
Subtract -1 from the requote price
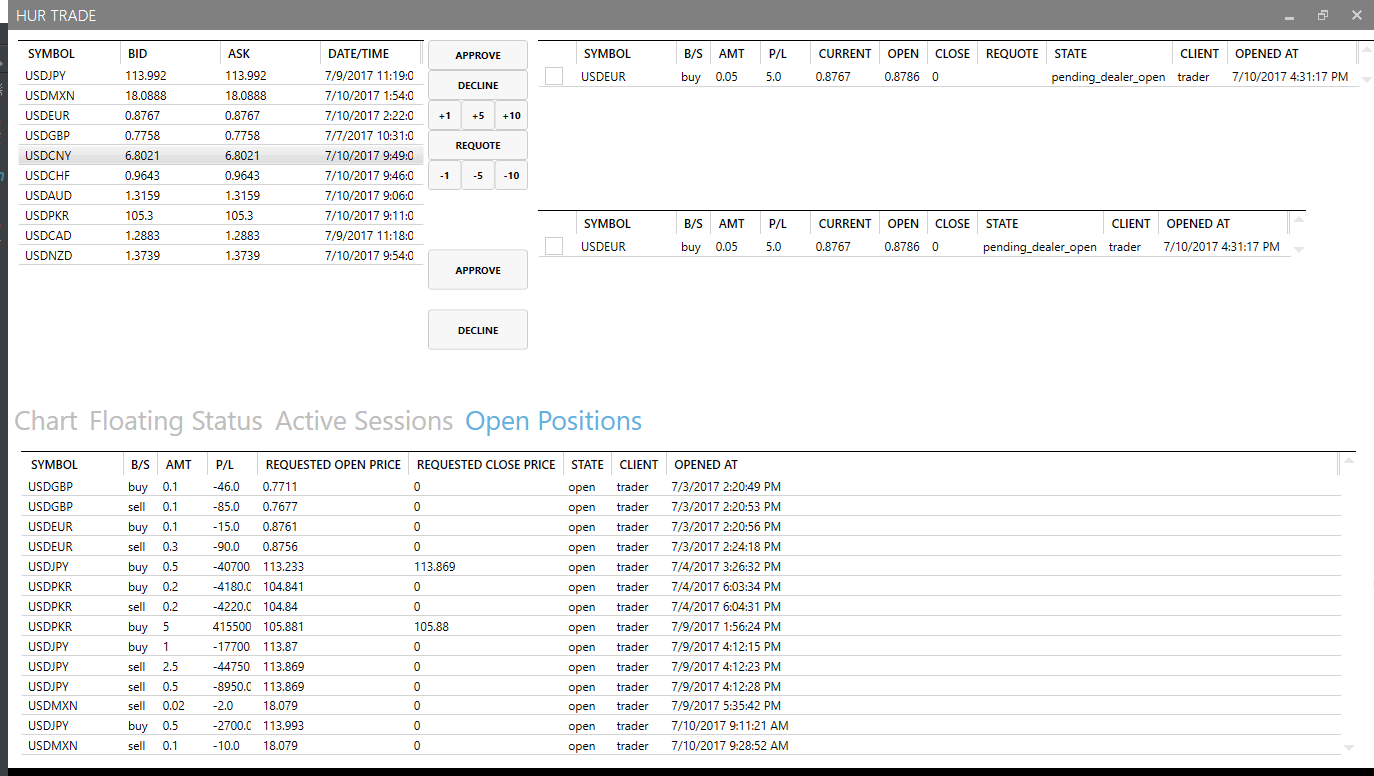click(445, 176)
